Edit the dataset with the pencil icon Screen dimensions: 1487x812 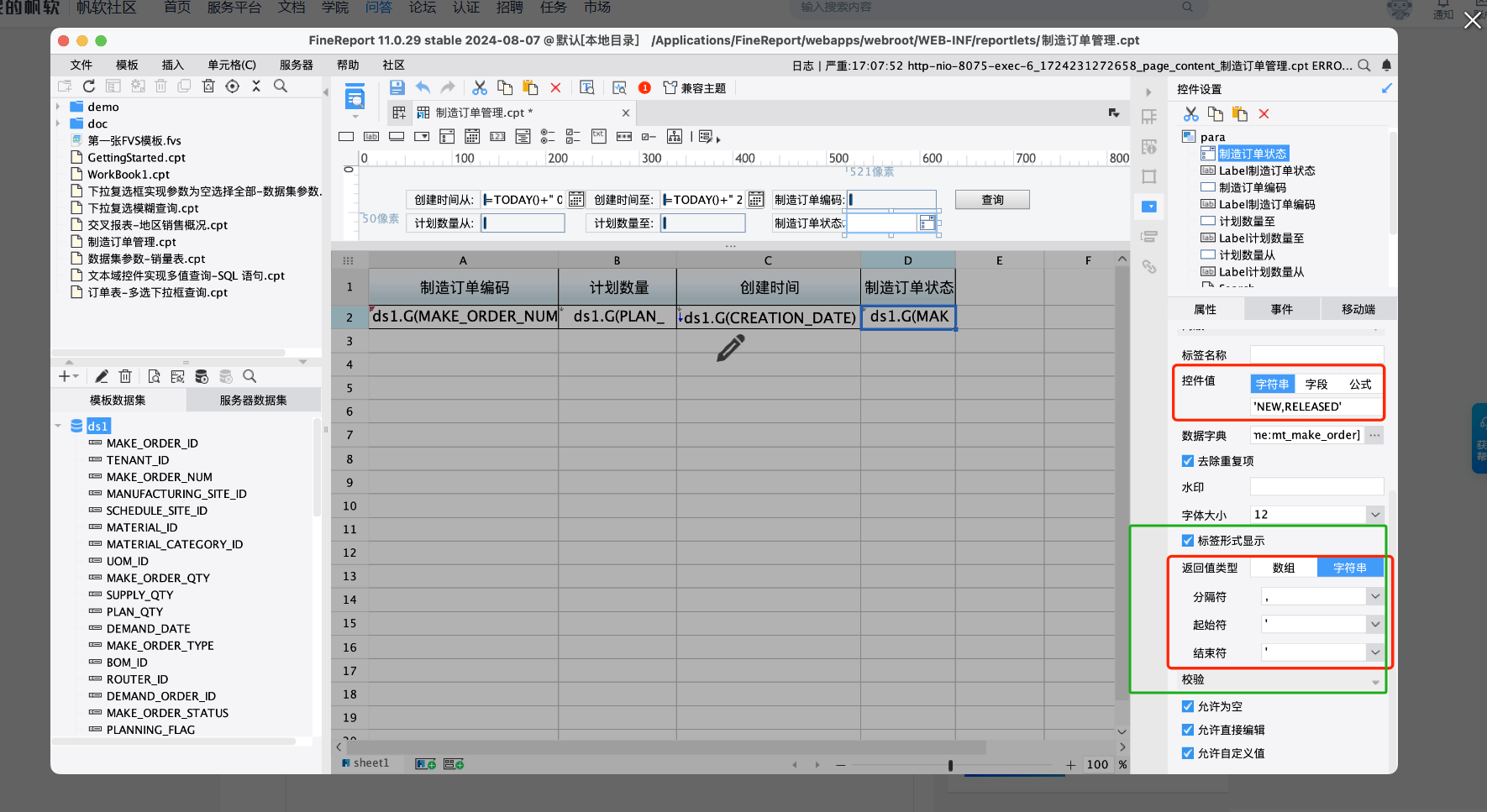pyautogui.click(x=102, y=376)
